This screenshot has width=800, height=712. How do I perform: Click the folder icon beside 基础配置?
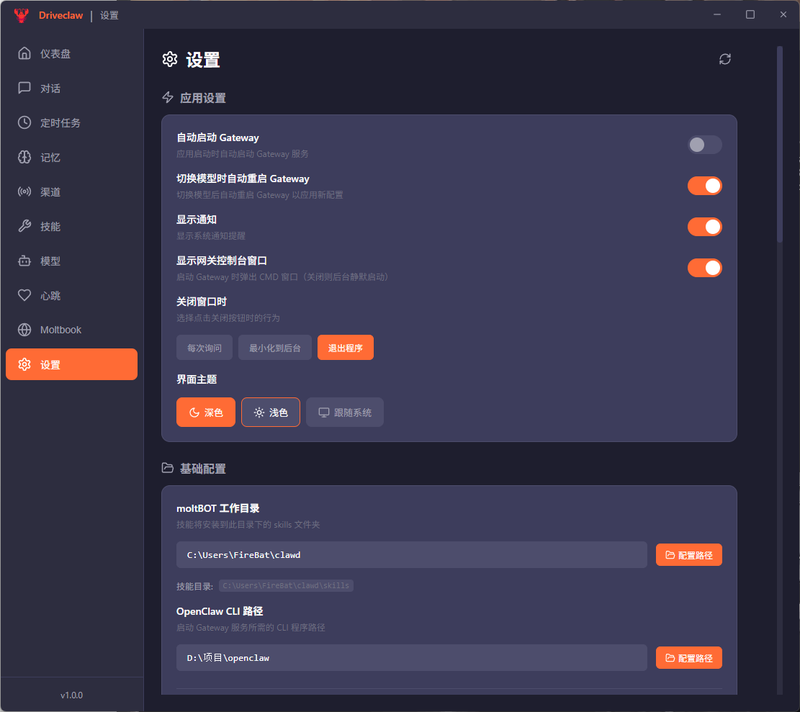click(x=167, y=468)
